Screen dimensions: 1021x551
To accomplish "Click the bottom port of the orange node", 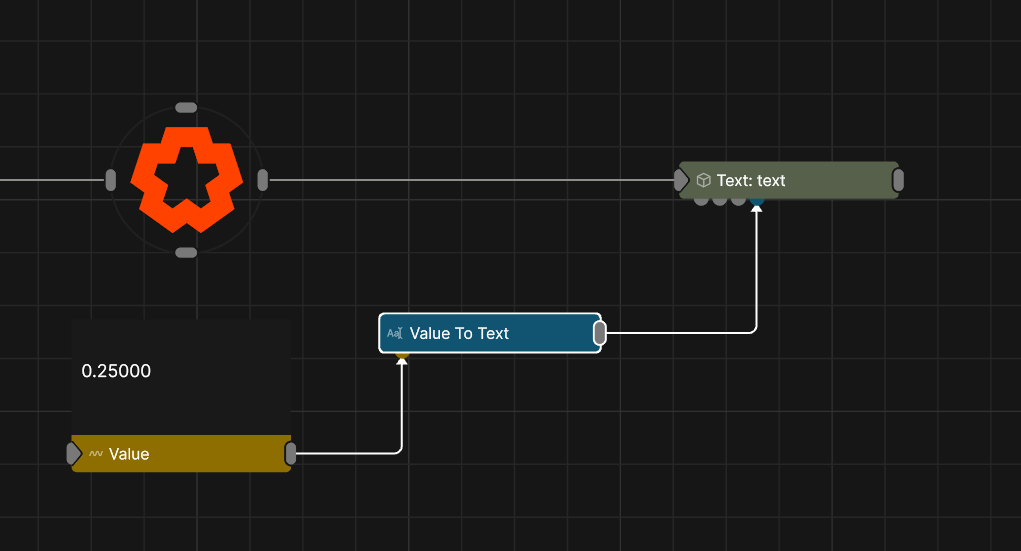I will [186, 253].
